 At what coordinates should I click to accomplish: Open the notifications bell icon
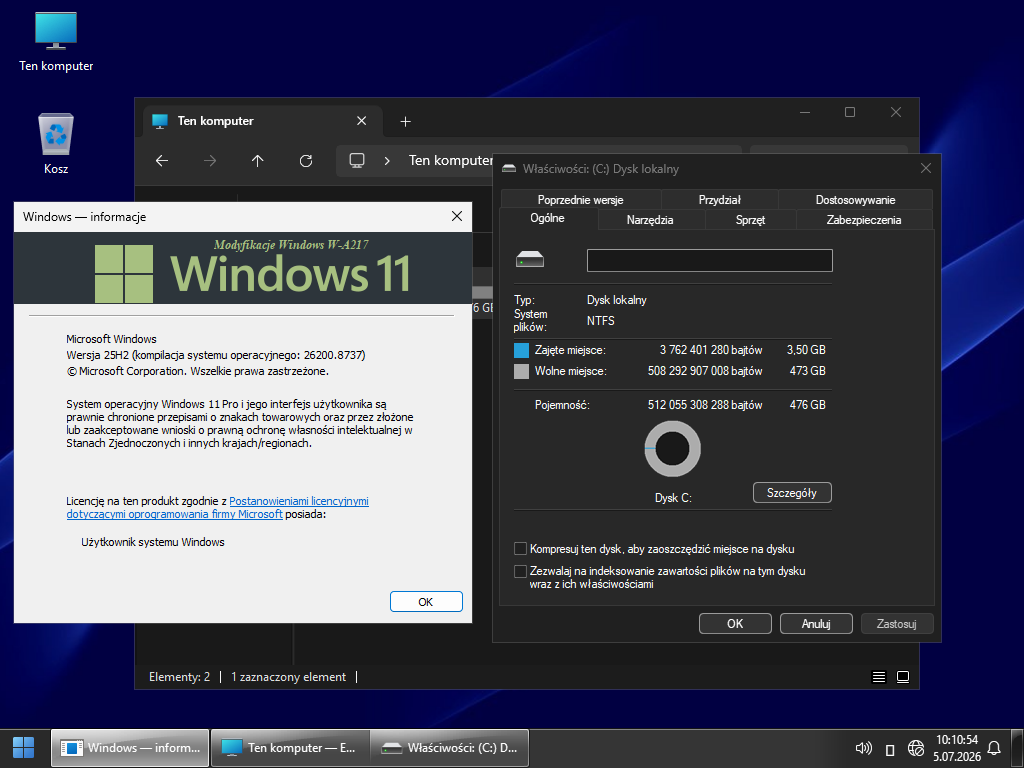(994, 748)
